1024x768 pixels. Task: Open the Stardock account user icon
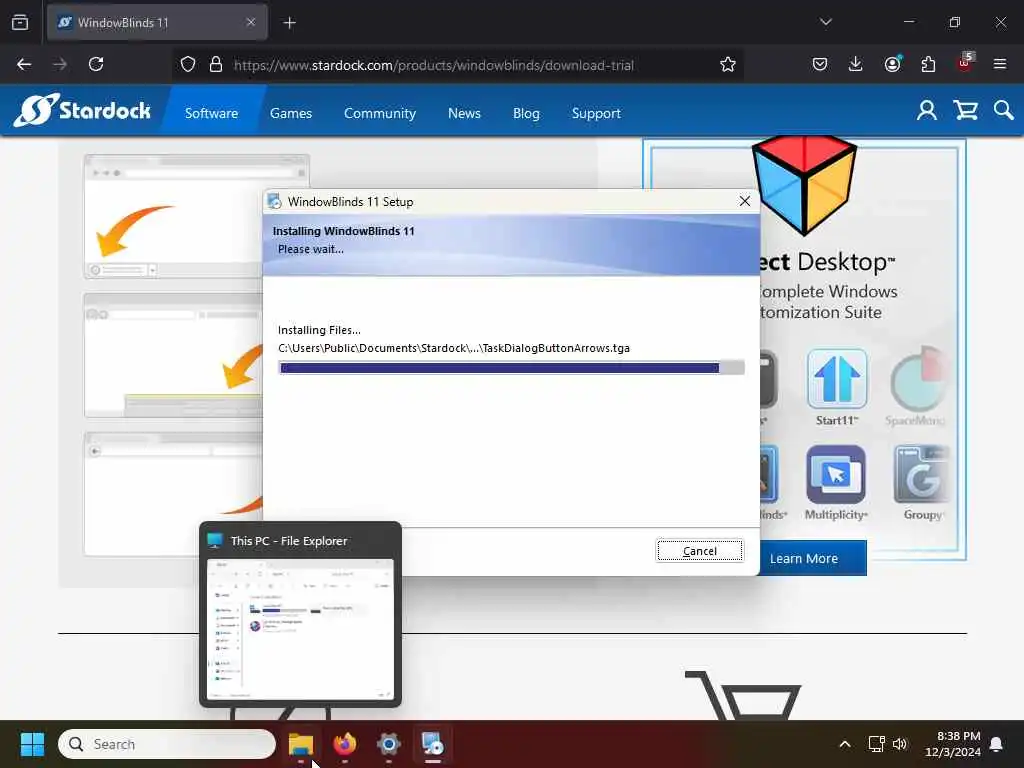coord(926,110)
